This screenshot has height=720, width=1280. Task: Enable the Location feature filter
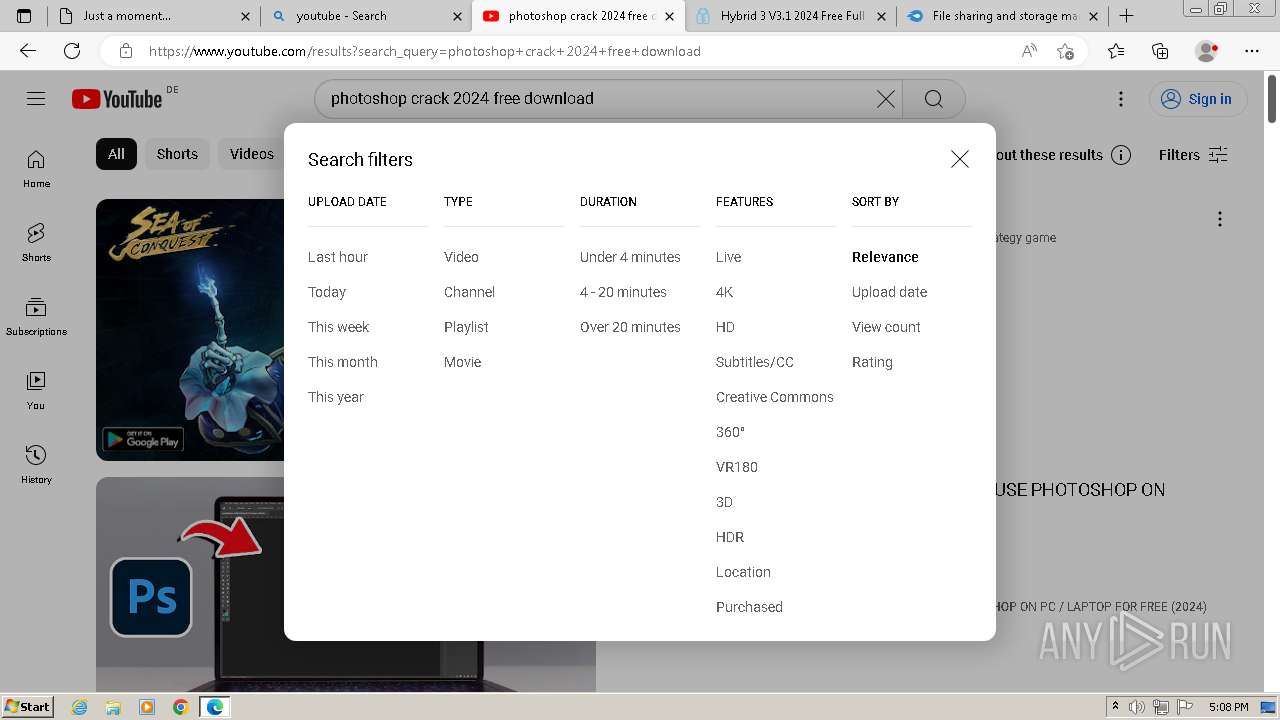(x=743, y=572)
